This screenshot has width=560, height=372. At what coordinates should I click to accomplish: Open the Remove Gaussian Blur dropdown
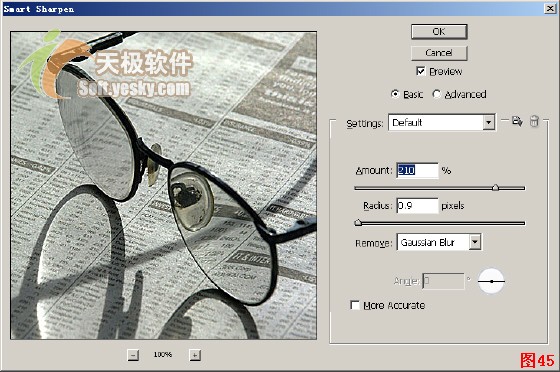[439, 242]
